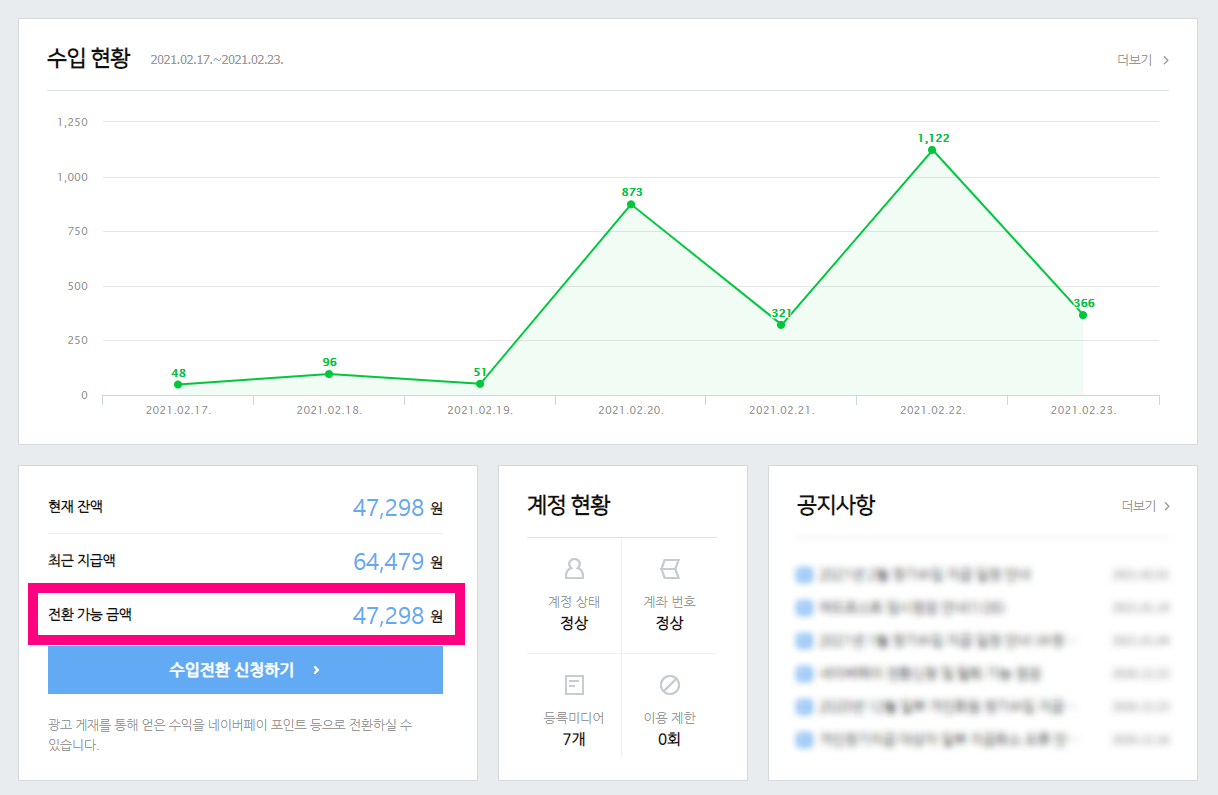Select the chart data point labeled 321
Viewport: 1218px width, 795px height.
click(781, 325)
